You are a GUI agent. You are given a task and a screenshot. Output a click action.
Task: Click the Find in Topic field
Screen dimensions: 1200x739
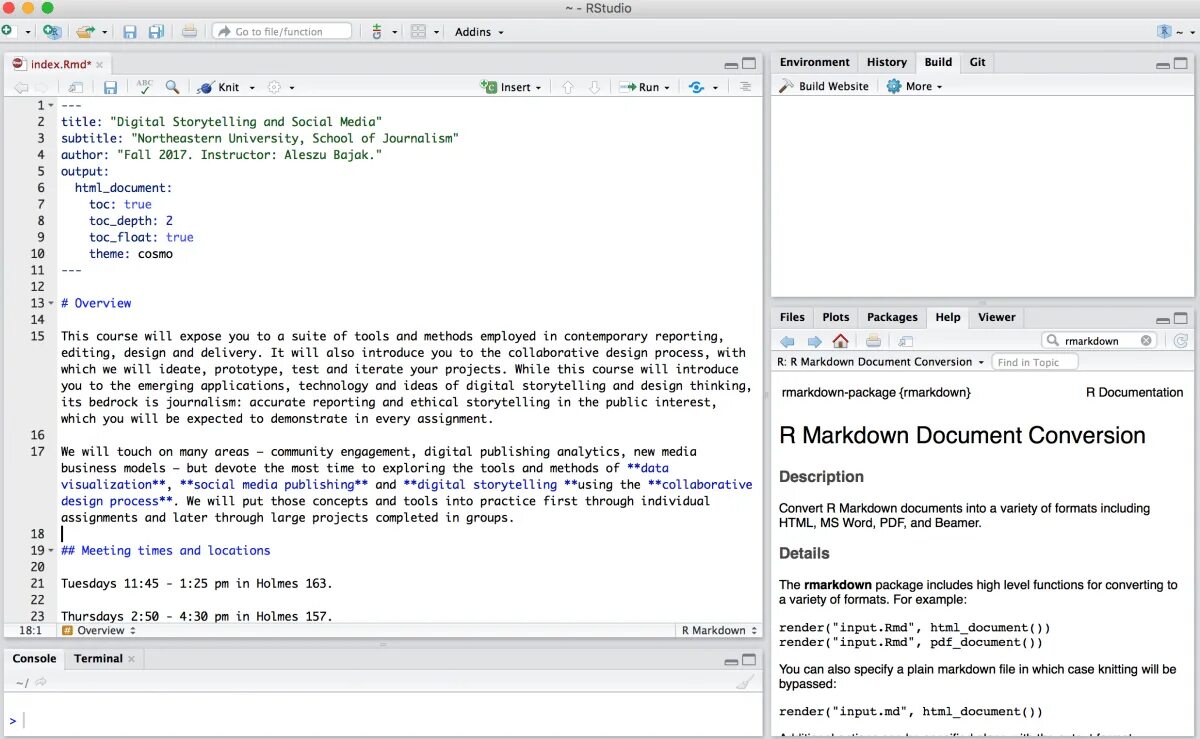(x=1035, y=362)
